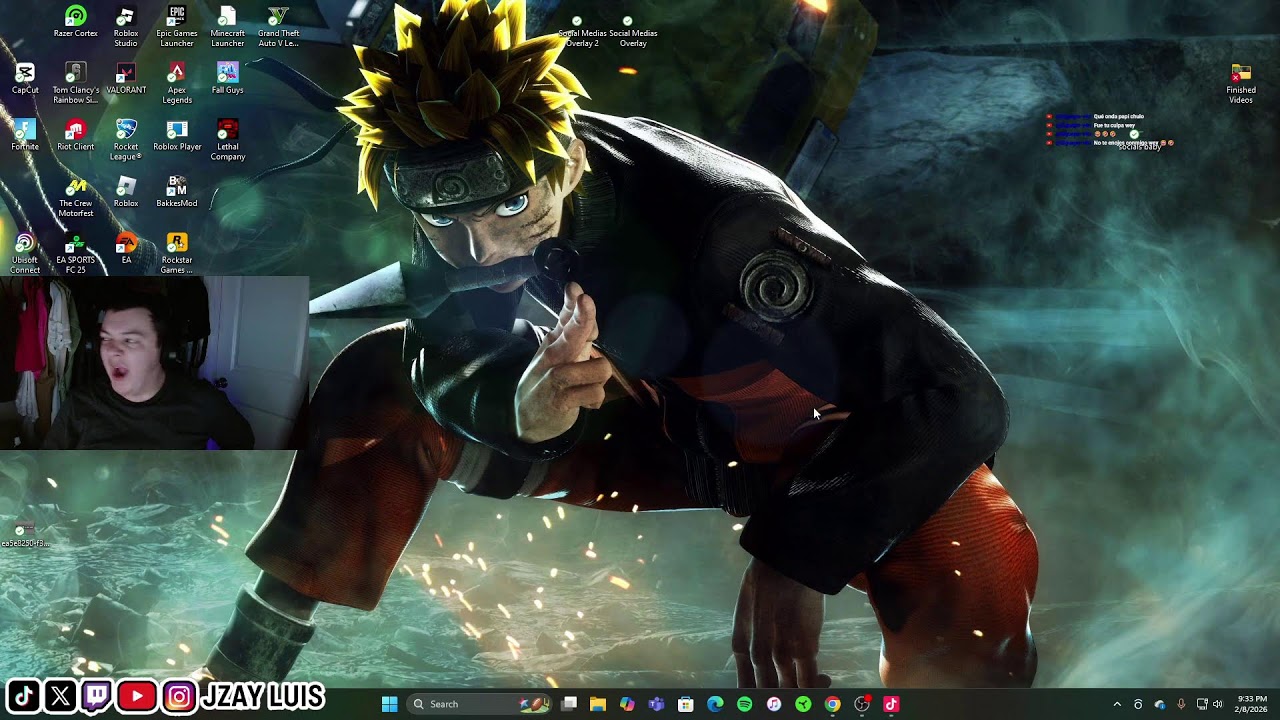Select the Fall Guys desktop icon
Viewport: 1280px width, 720px height.
227,79
